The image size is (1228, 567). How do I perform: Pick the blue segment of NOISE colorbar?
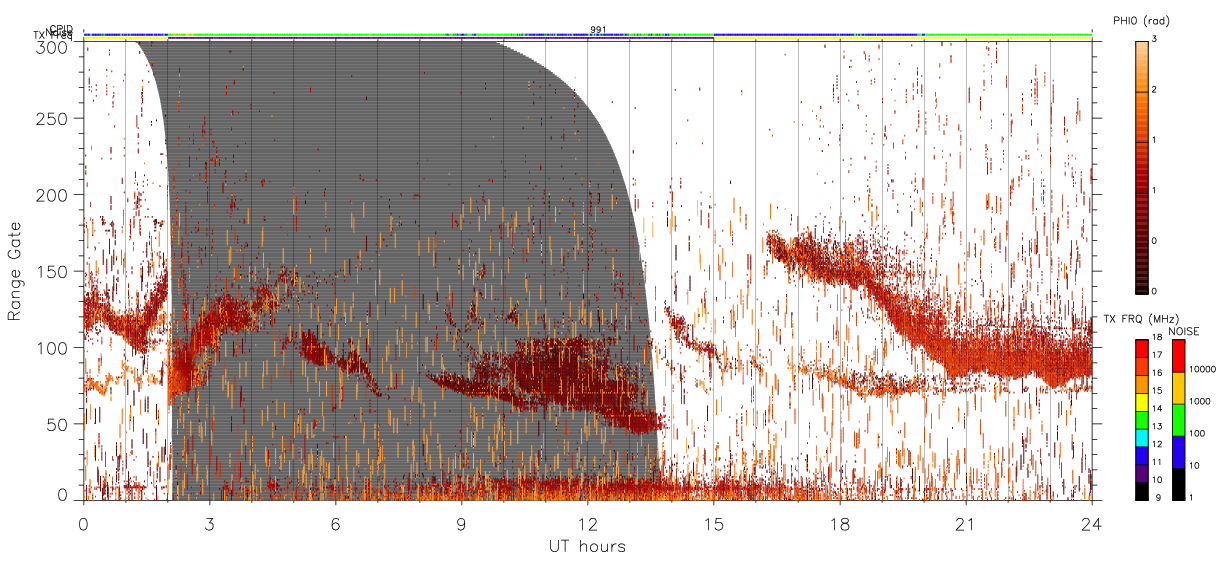pyautogui.click(x=1179, y=452)
